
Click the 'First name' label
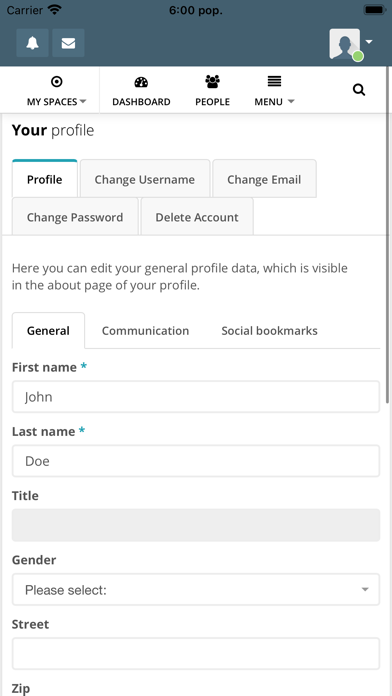coord(44,367)
